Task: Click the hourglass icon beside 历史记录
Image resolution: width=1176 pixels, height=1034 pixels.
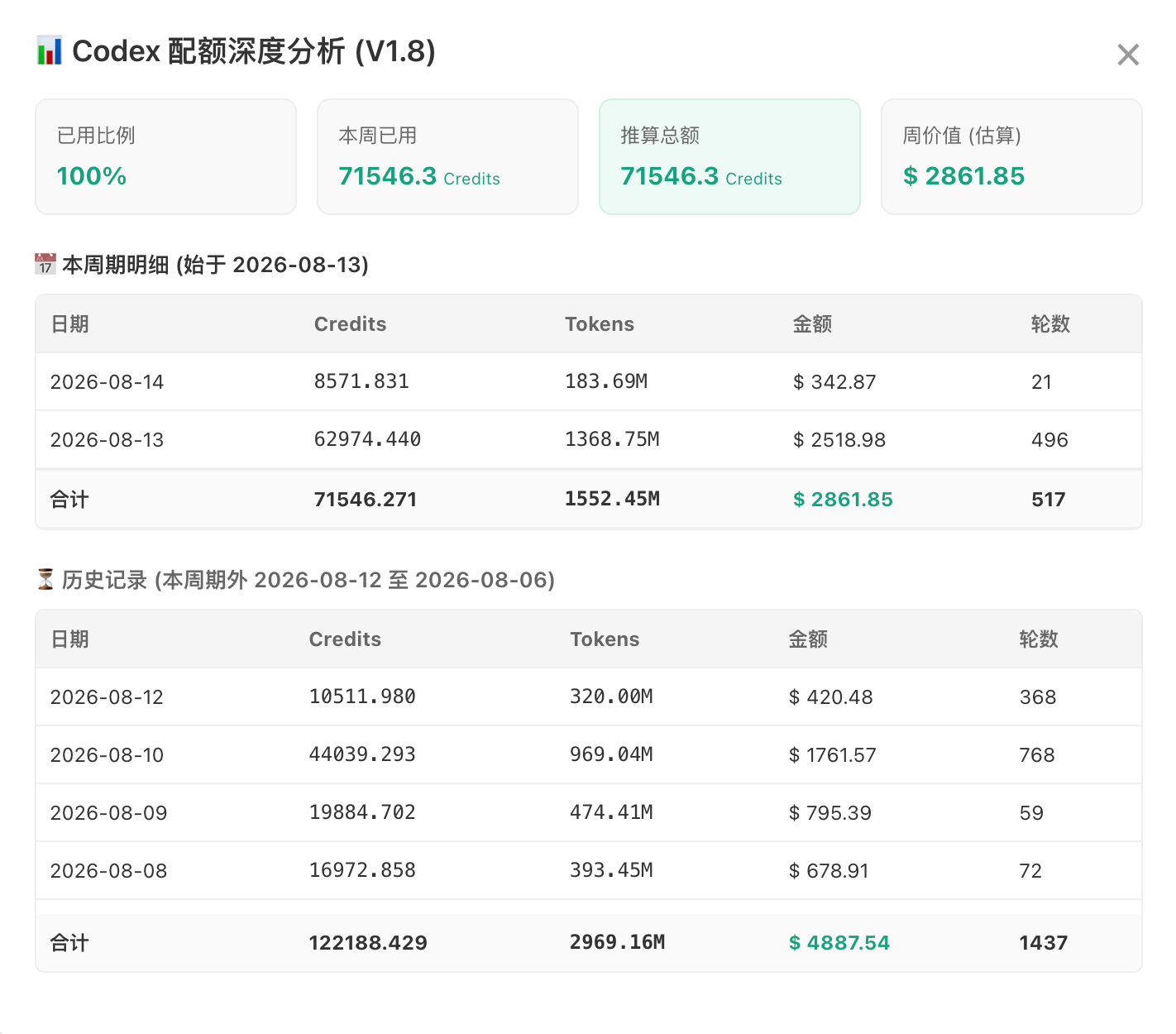Action: tap(45, 579)
